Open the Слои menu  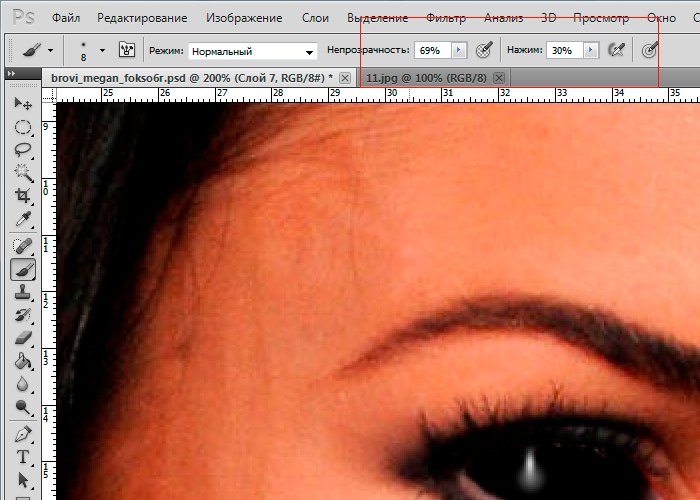coord(315,18)
